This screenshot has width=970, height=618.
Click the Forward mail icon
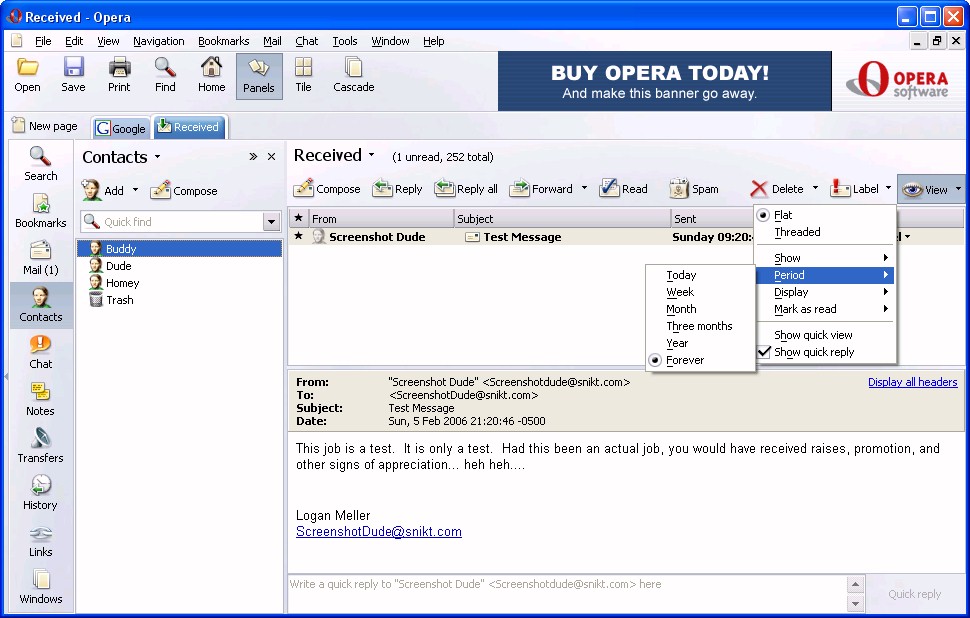[520, 189]
